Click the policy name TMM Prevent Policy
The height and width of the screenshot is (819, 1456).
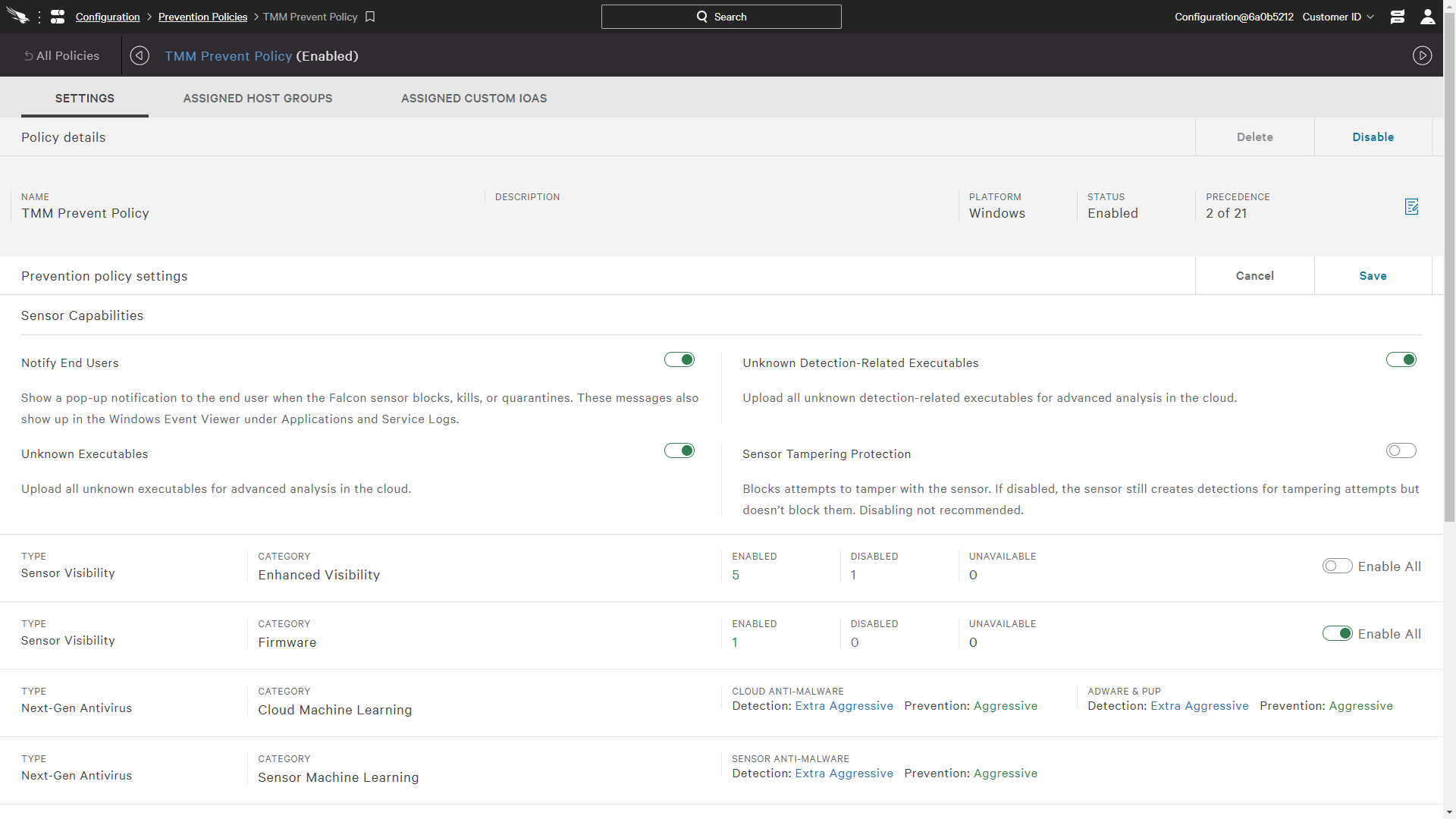pos(85,213)
